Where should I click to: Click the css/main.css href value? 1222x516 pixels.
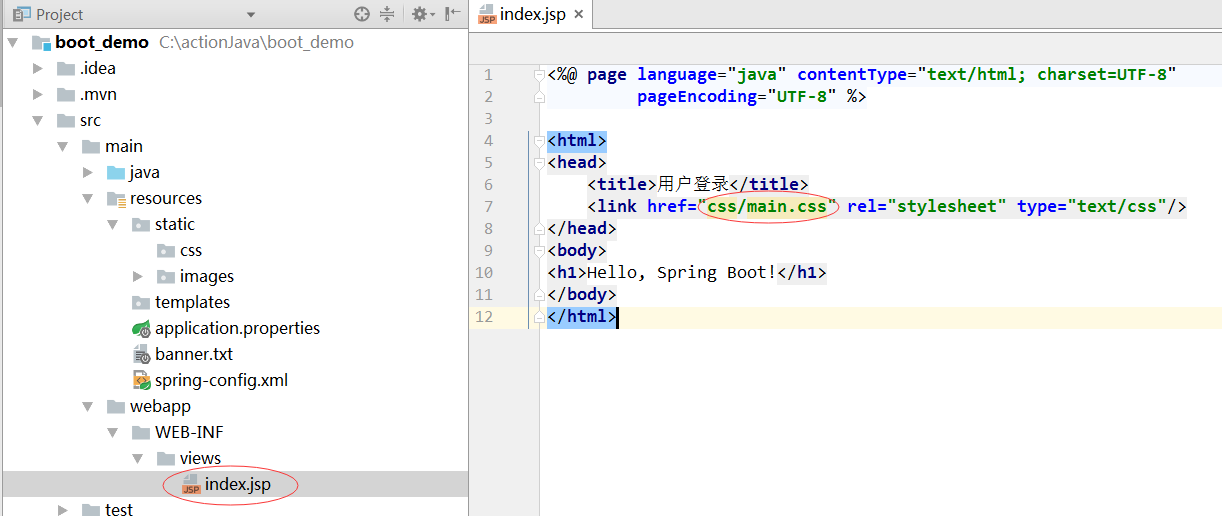click(767, 207)
